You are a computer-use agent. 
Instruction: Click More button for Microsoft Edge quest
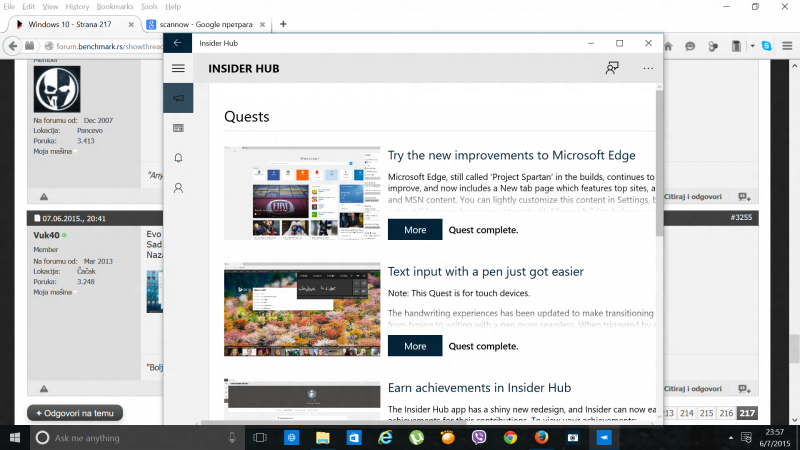point(415,230)
